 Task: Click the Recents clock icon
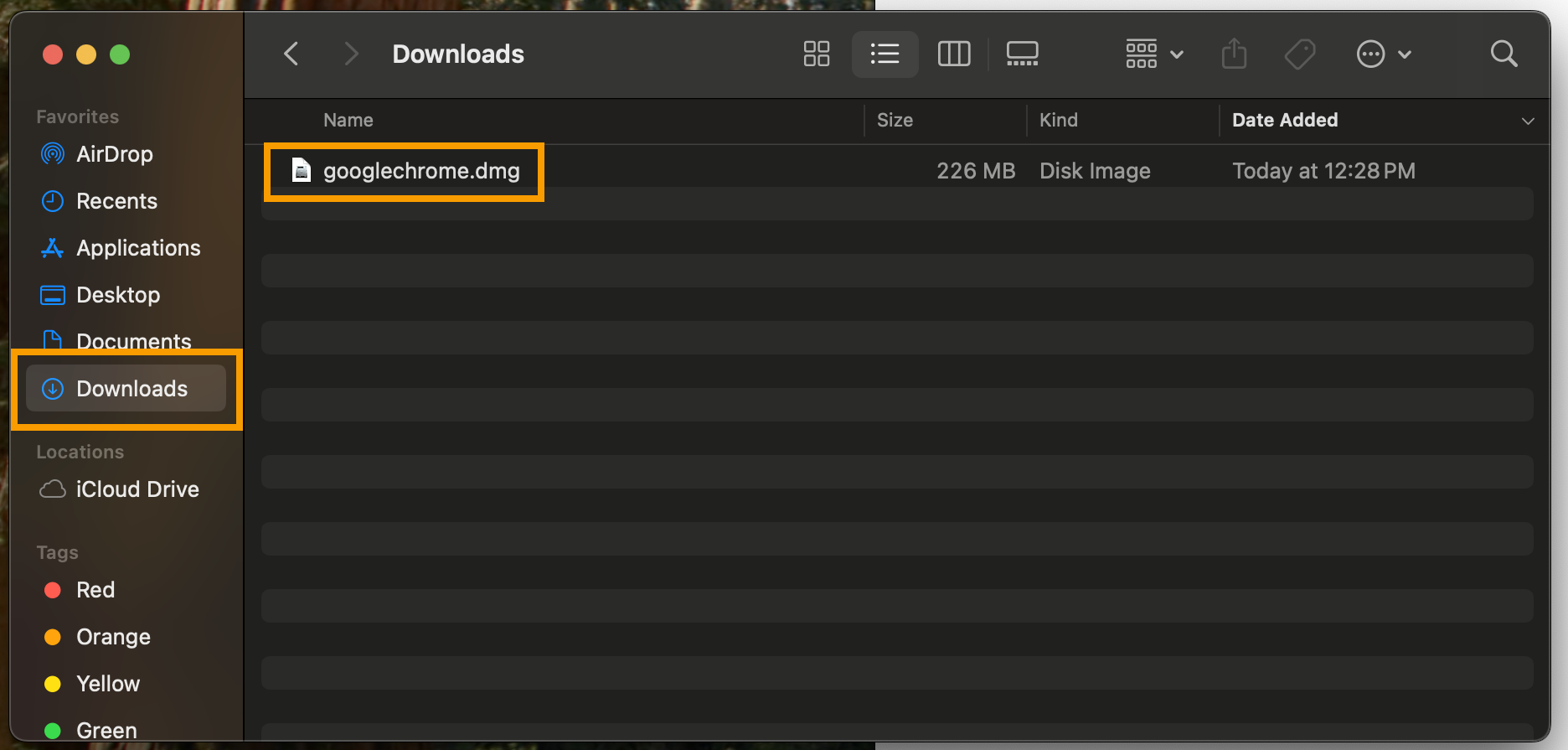coord(53,201)
